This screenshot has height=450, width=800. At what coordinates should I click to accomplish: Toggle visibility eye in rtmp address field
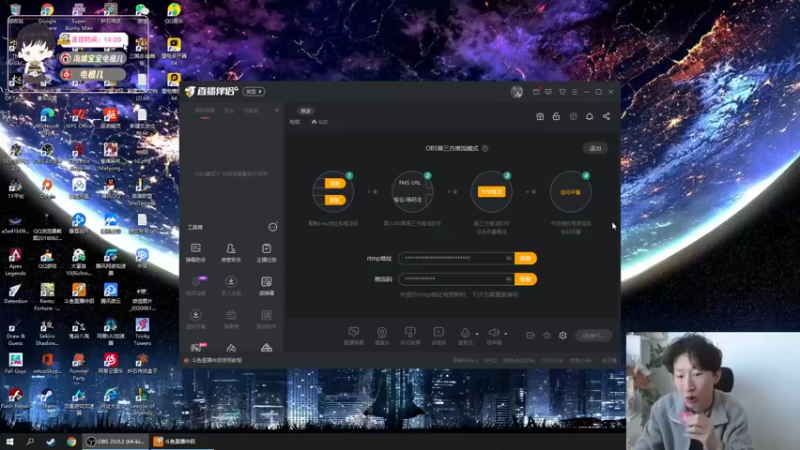509,258
